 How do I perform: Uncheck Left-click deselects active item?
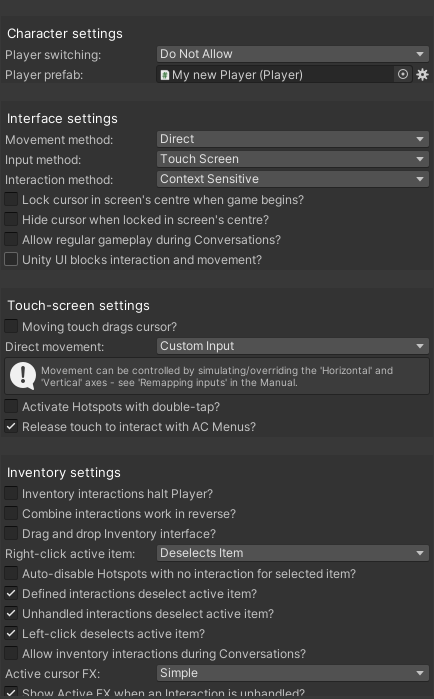11,633
